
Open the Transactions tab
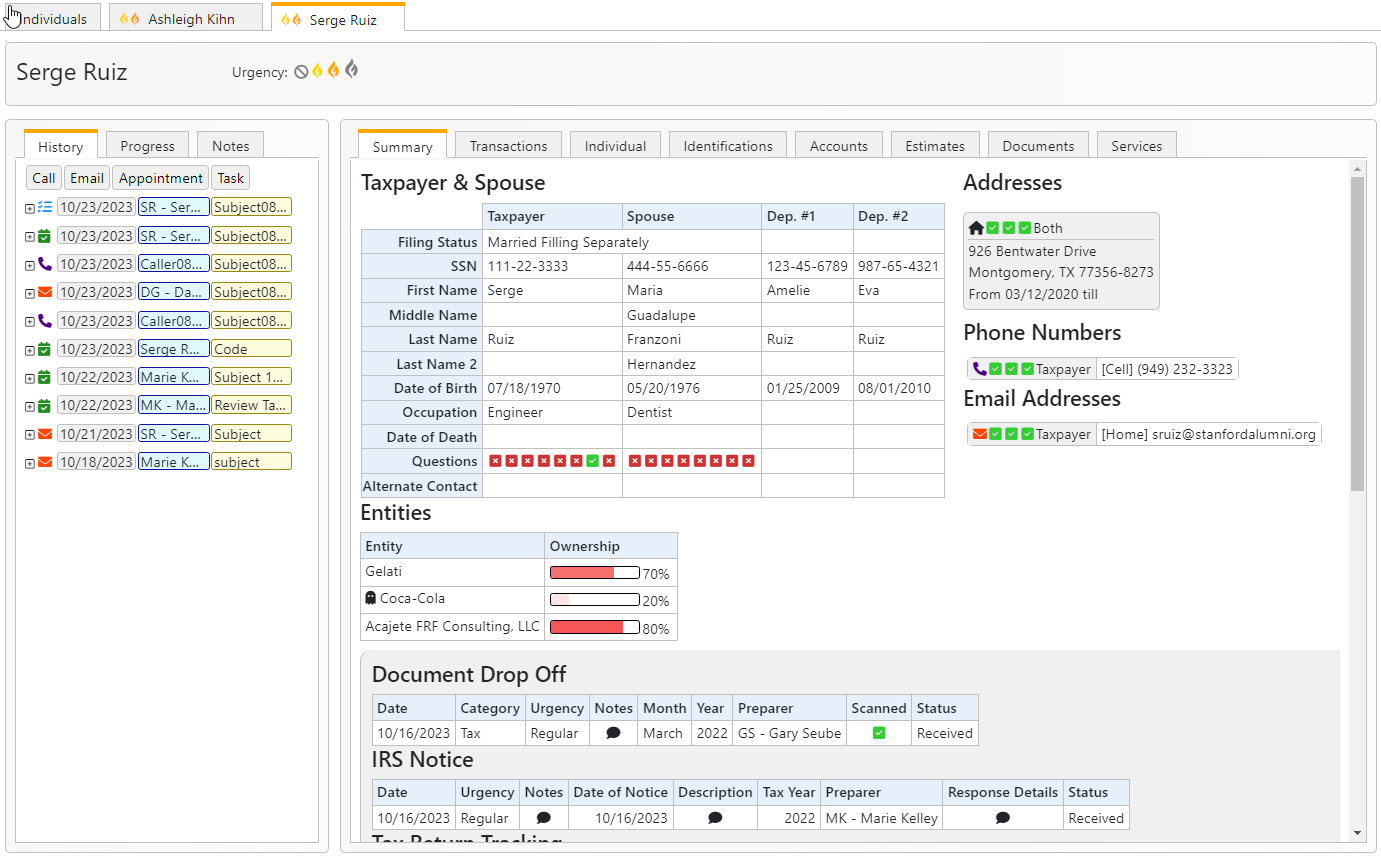tap(508, 145)
